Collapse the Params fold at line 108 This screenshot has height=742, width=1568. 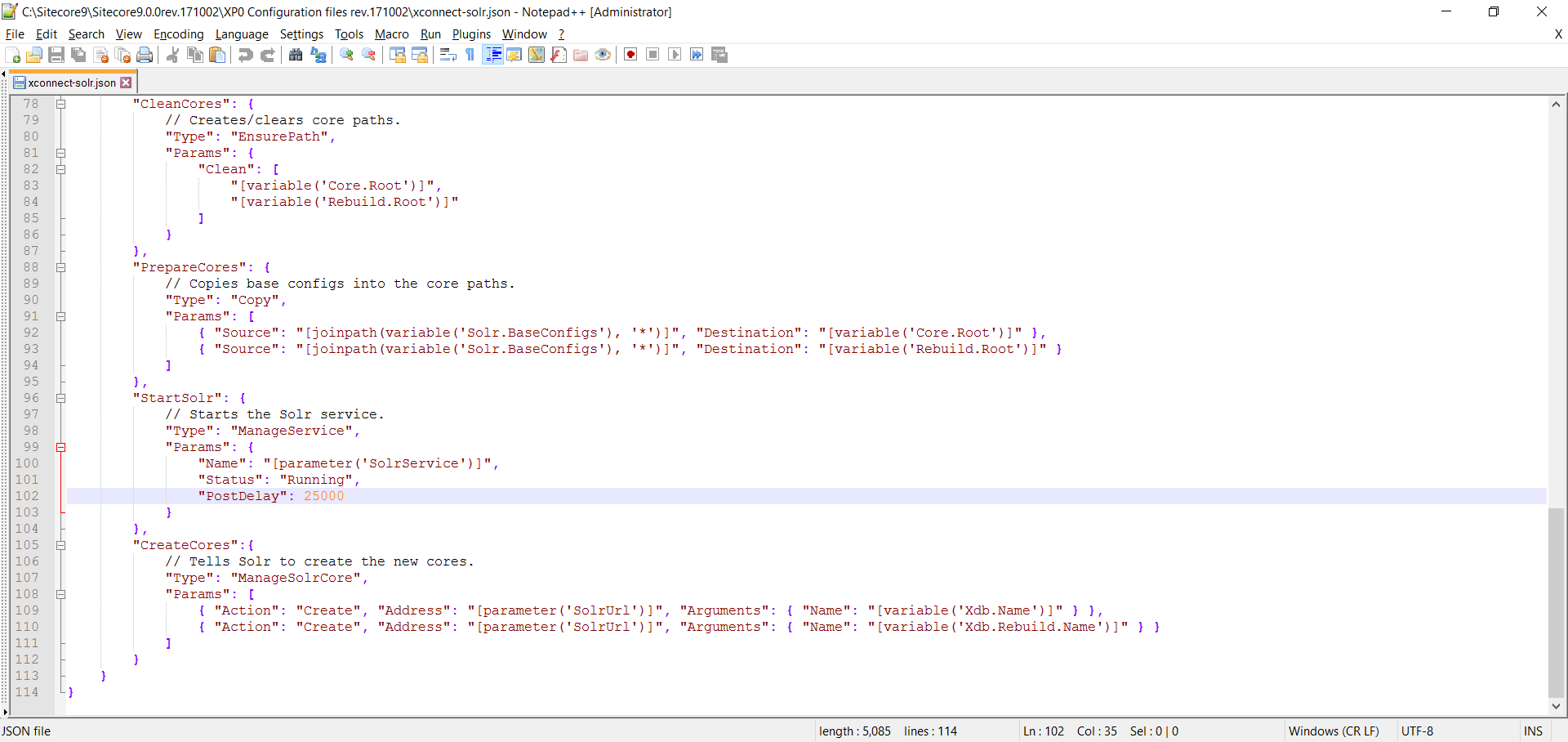click(x=60, y=594)
